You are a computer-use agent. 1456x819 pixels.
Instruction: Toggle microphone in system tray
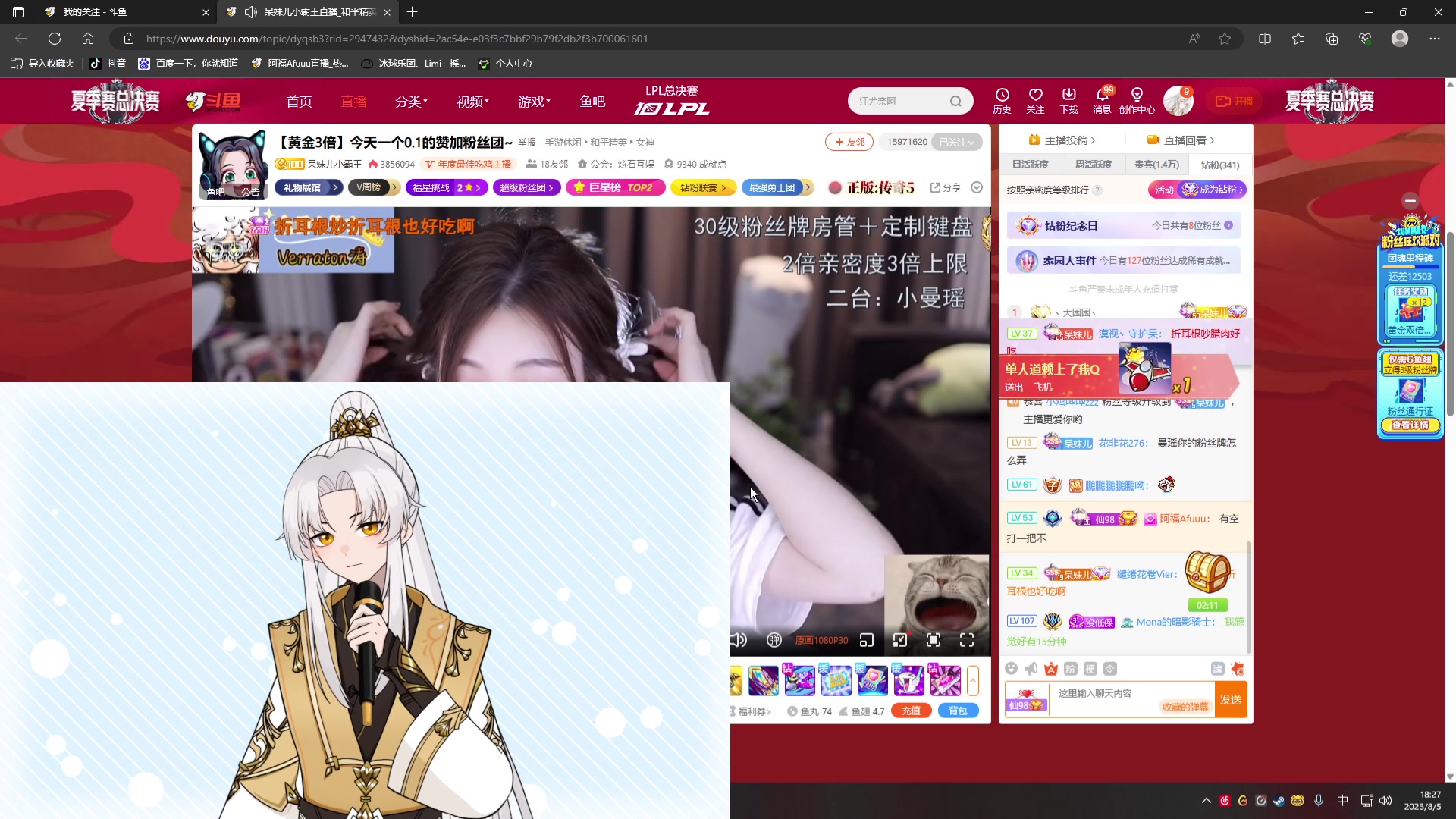pos(1319,801)
